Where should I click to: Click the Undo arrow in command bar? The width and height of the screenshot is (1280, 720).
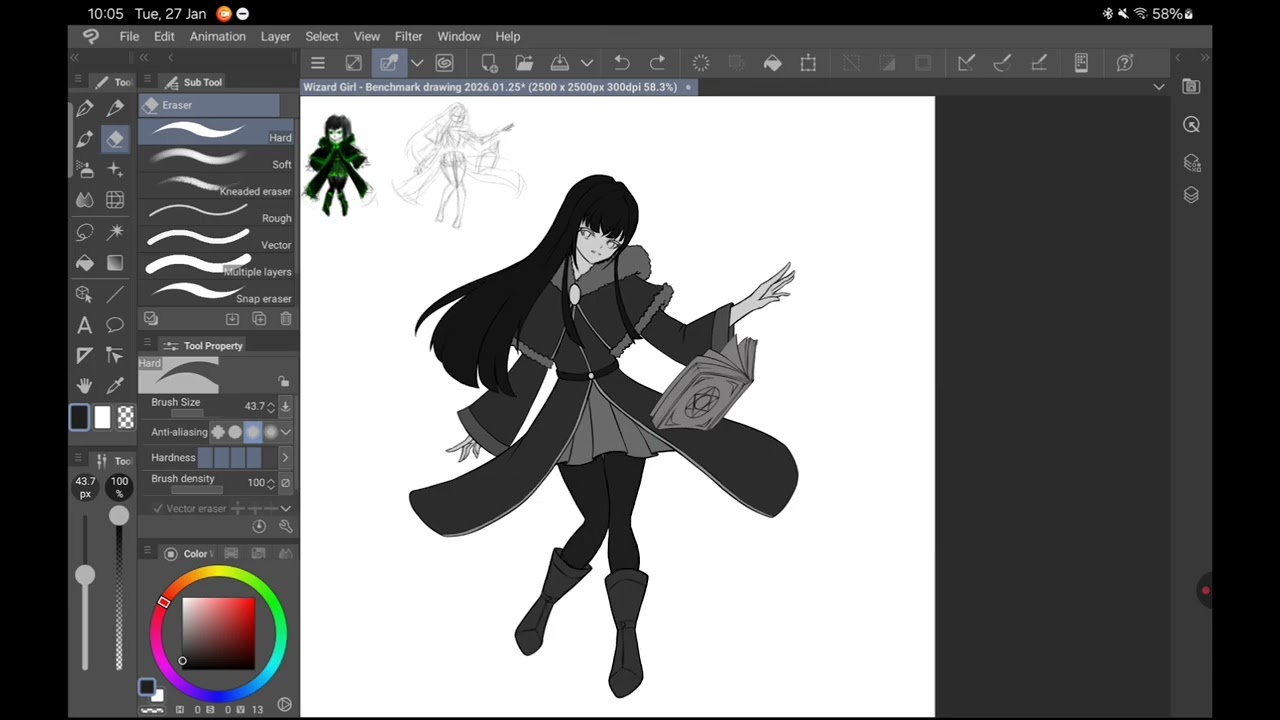[622, 63]
